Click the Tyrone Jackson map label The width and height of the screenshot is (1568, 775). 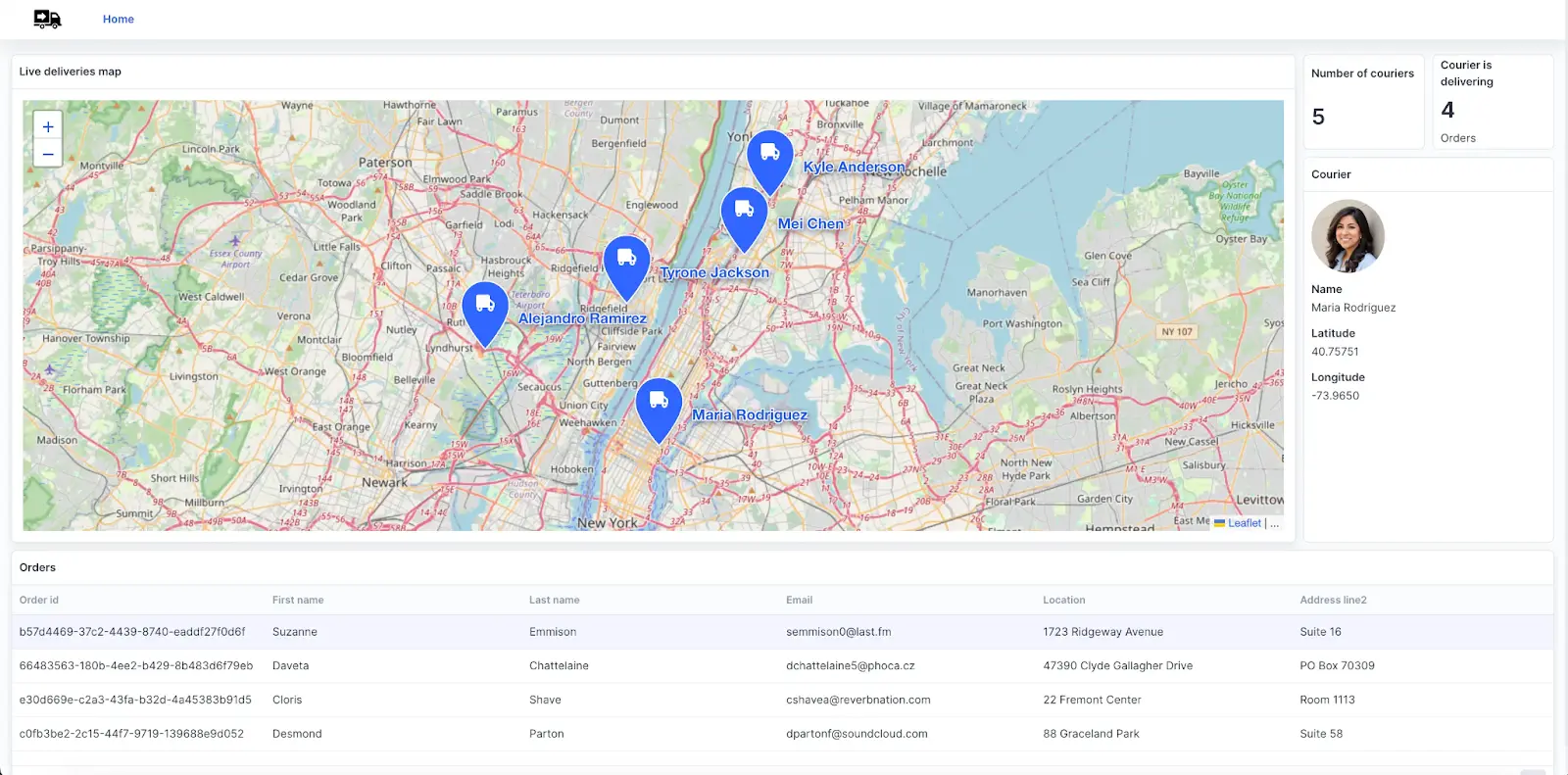point(714,272)
